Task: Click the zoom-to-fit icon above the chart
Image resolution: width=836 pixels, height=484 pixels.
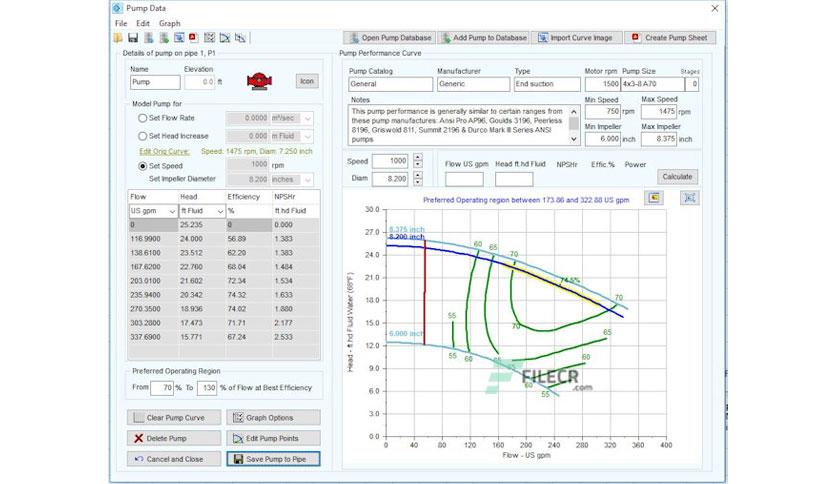Action: [x=689, y=198]
